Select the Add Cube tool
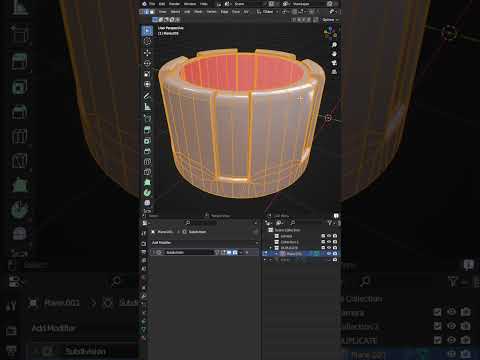 point(147,118)
